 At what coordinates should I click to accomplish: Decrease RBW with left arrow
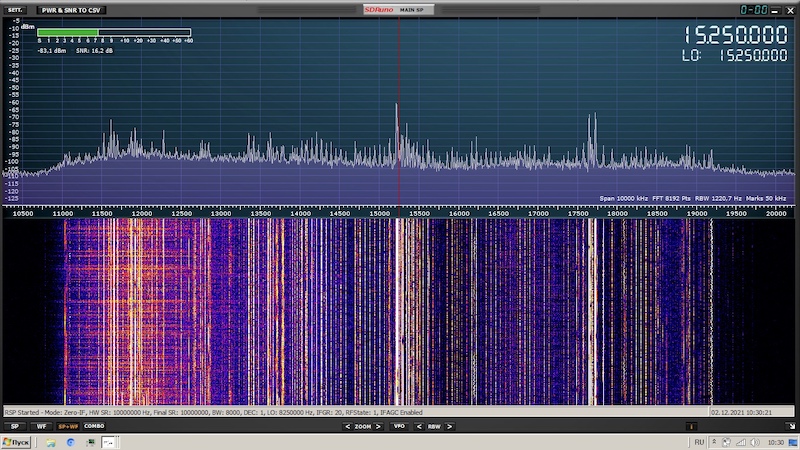421,426
